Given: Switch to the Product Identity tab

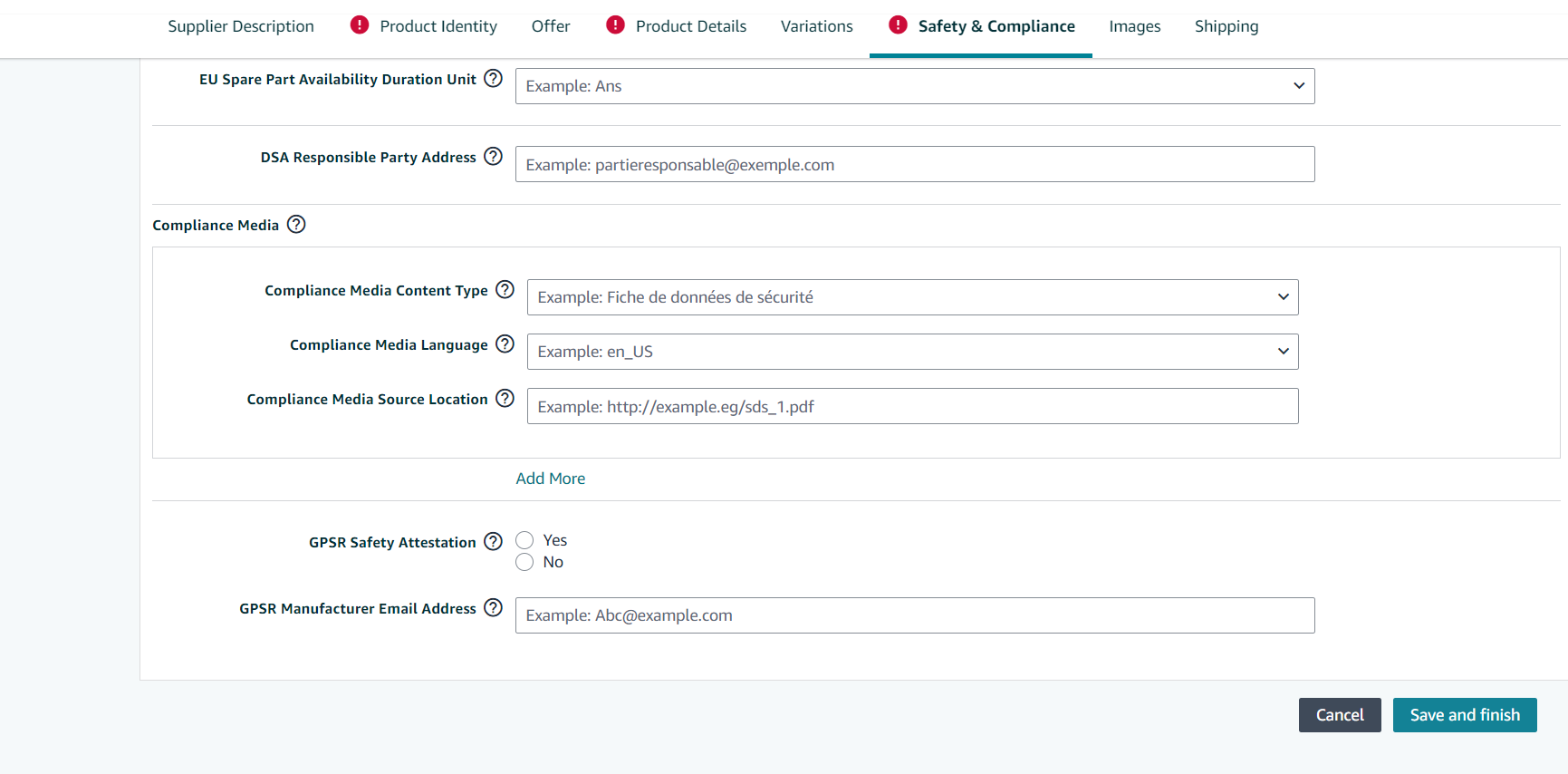Looking at the screenshot, I should [438, 26].
